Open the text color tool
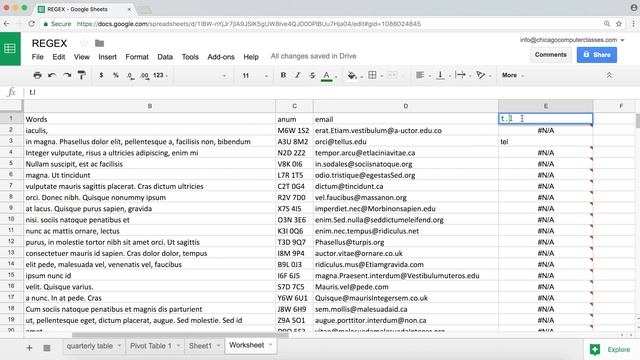640x360 pixels. tap(327, 76)
